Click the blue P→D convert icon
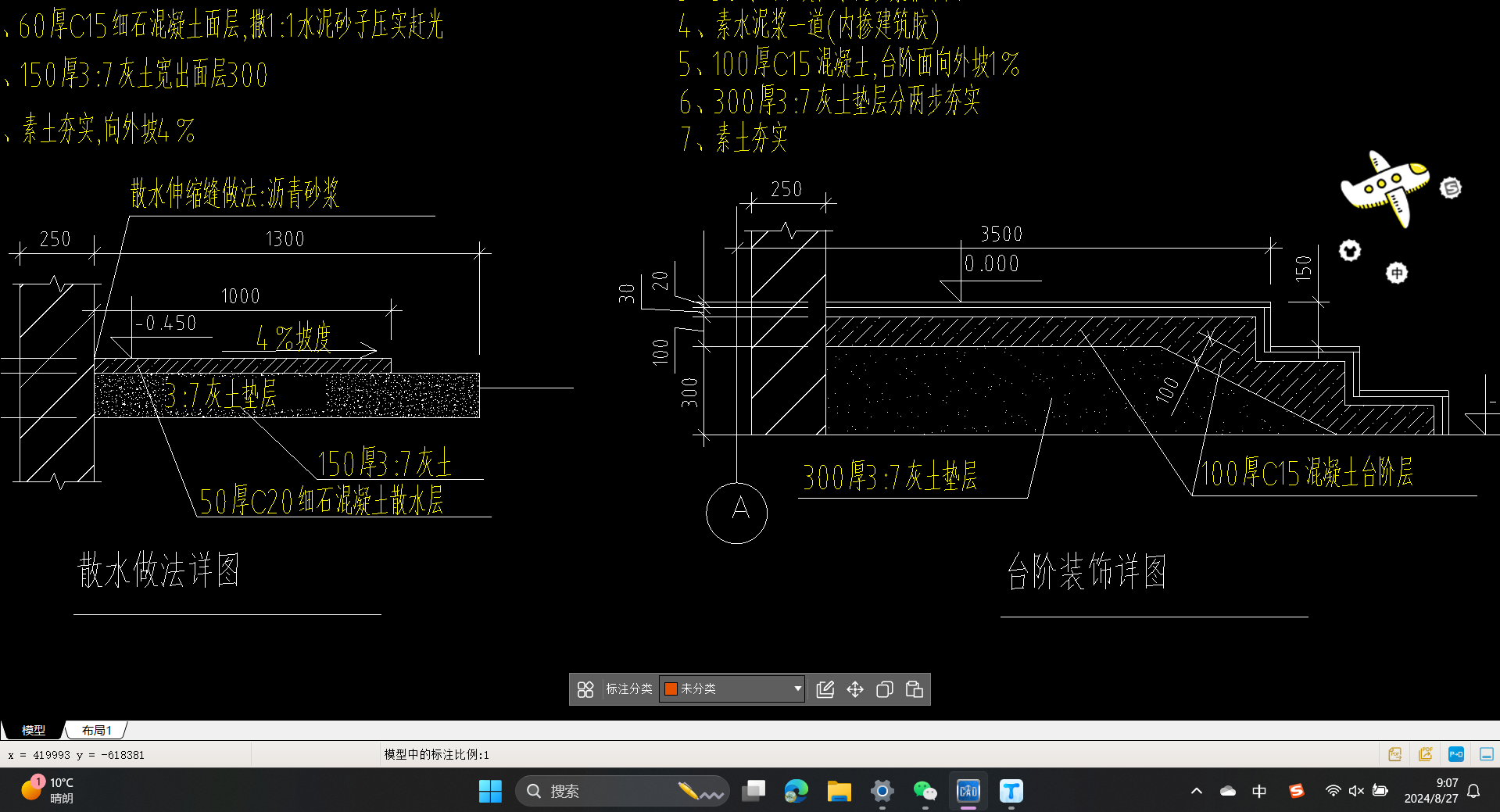This screenshot has width=1500, height=812. pos(1456,754)
